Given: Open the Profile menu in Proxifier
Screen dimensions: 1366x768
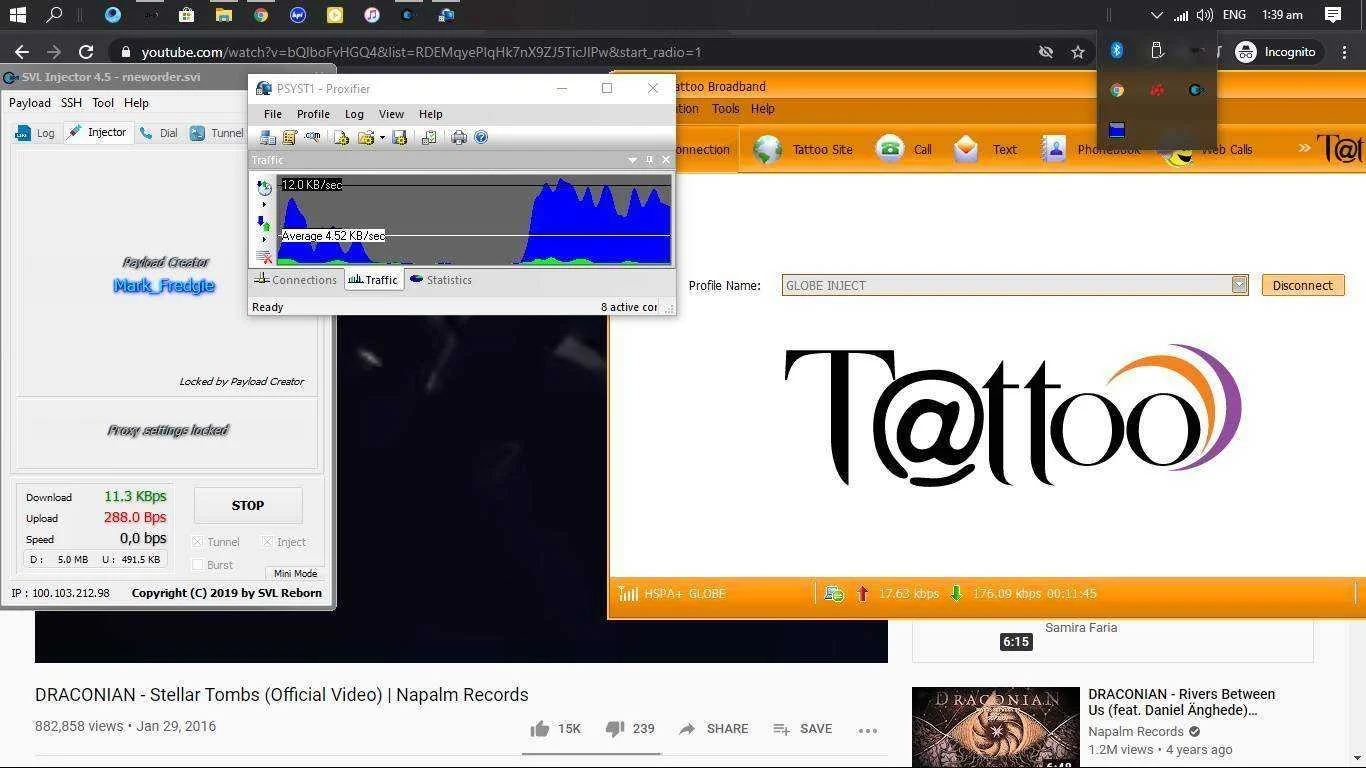Looking at the screenshot, I should coord(313,114).
